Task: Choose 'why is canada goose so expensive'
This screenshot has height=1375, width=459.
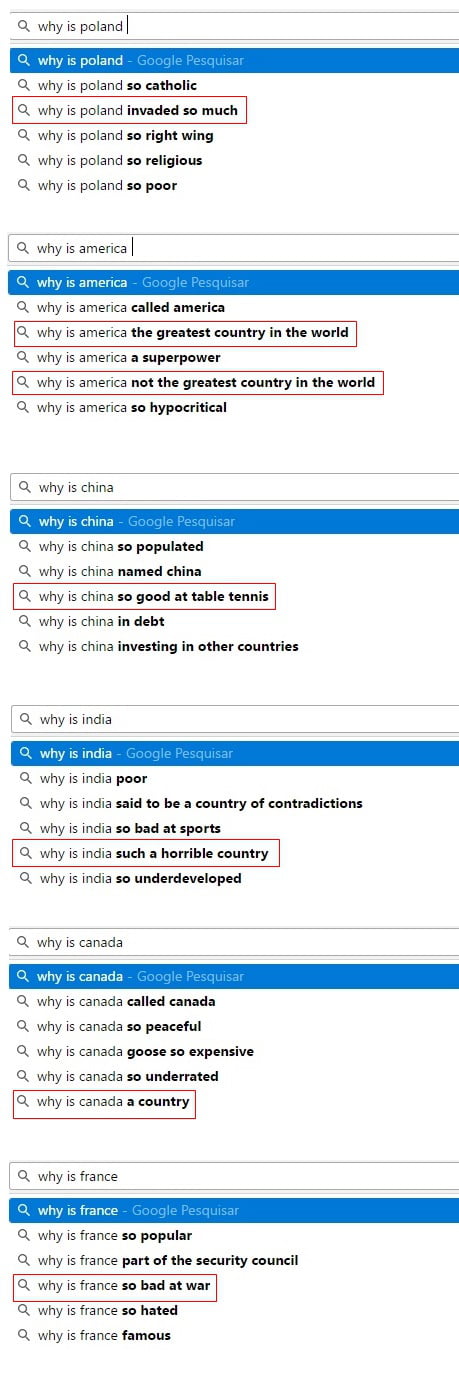Action: click(x=145, y=1051)
